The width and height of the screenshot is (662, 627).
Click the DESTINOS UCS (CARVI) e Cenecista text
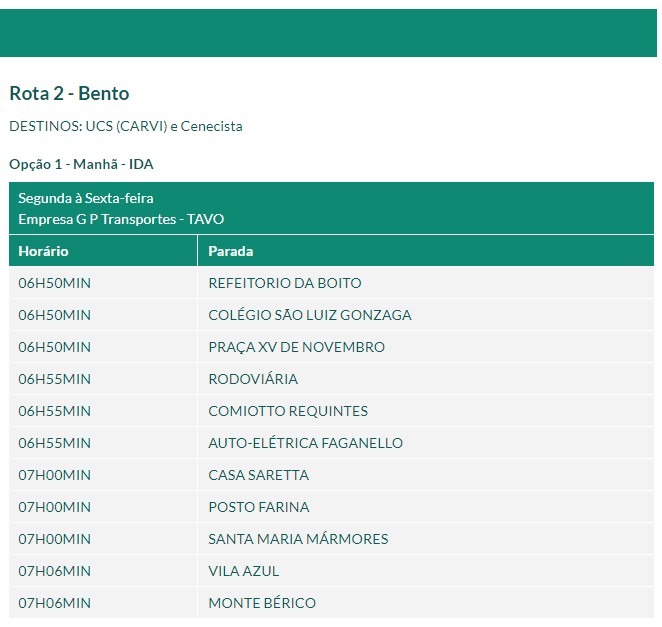click(x=126, y=127)
